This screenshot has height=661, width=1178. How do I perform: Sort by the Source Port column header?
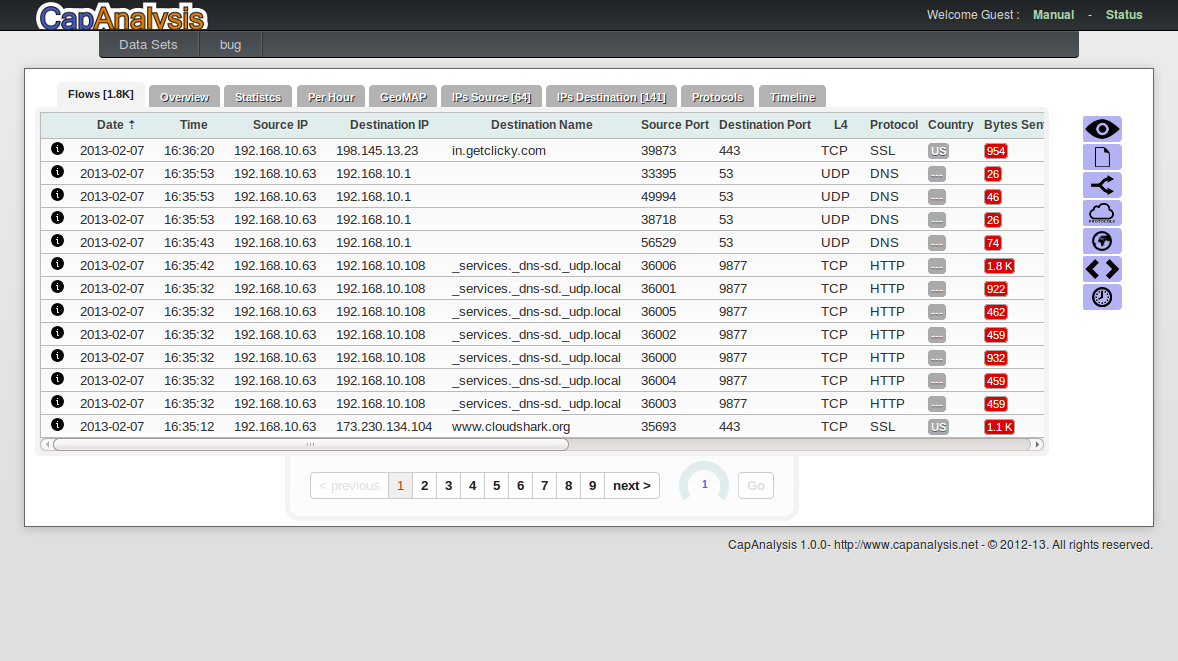[x=675, y=125]
